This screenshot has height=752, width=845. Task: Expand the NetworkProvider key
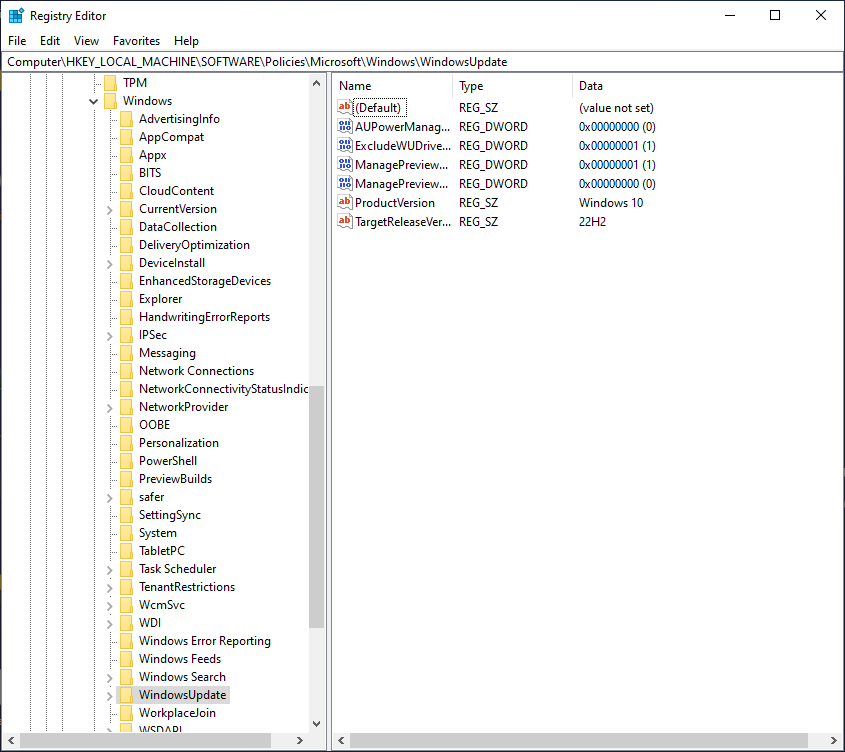pyautogui.click(x=109, y=408)
